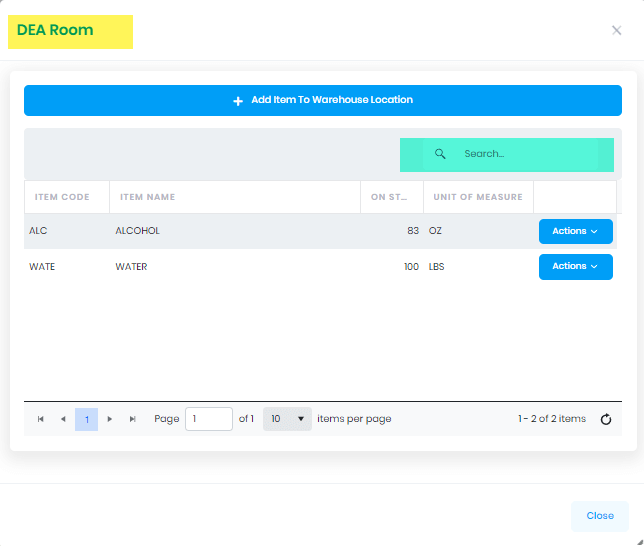Click the refresh icon in the pager
This screenshot has height=546, width=644.
(606, 419)
